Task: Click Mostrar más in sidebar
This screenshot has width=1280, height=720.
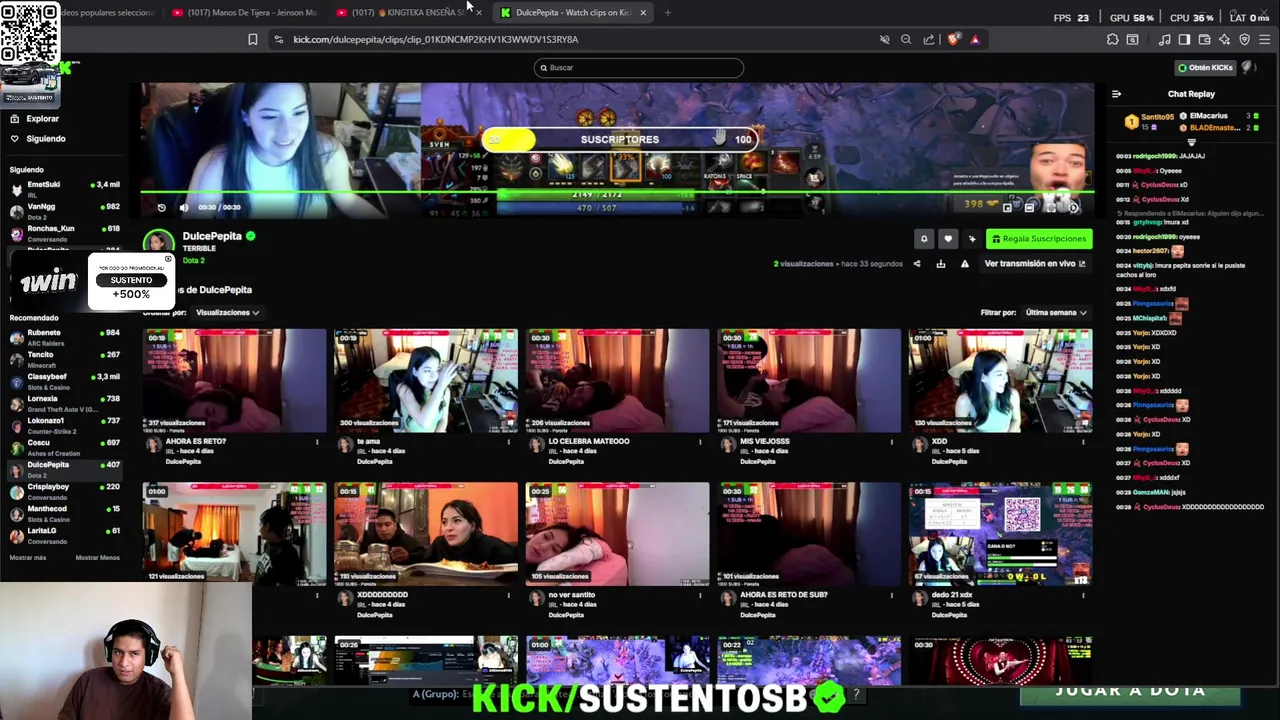Action: point(28,558)
